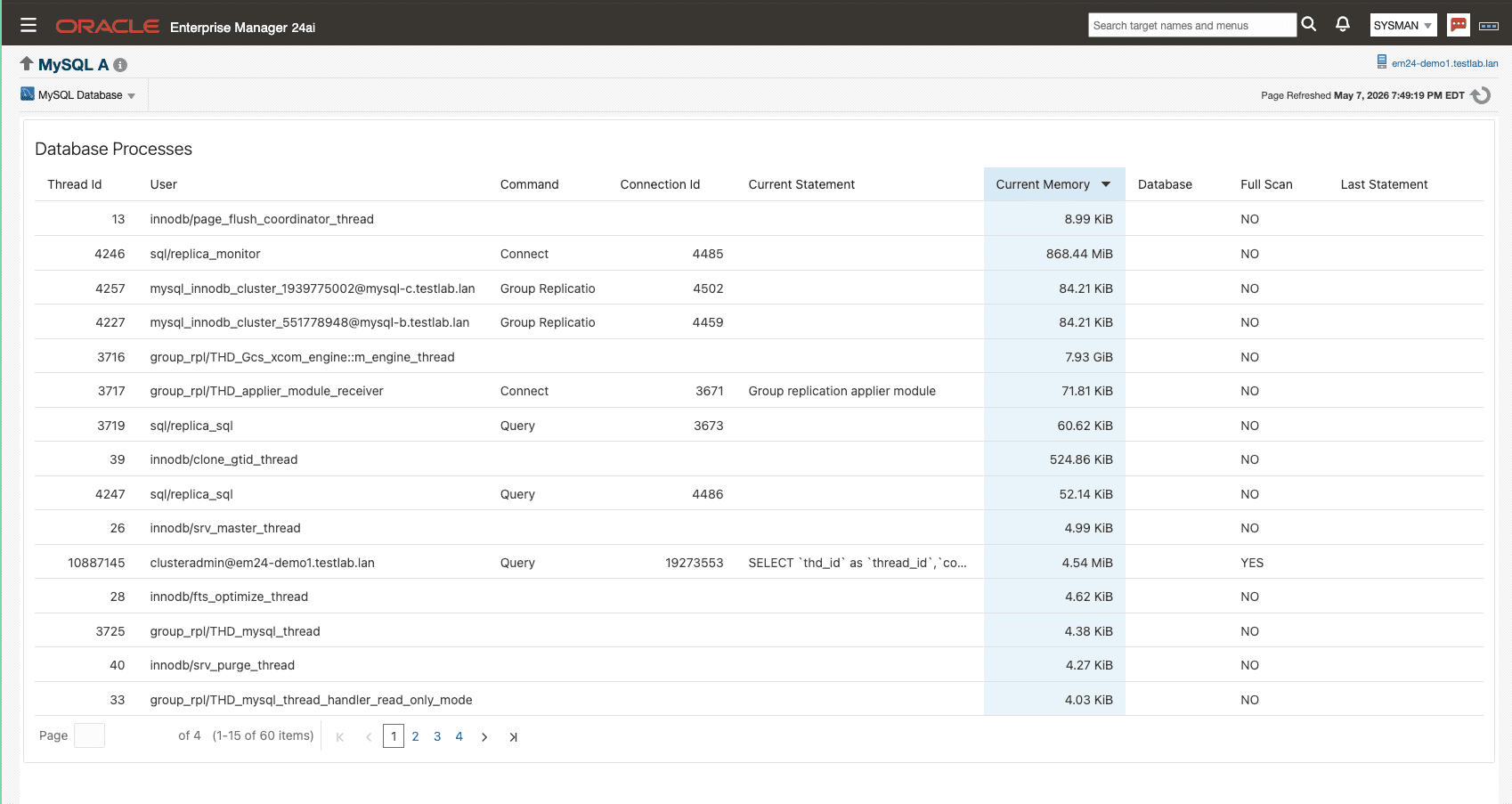1512x804 pixels.
Task: Click the MySQL A title
Action: [x=73, y=65]
